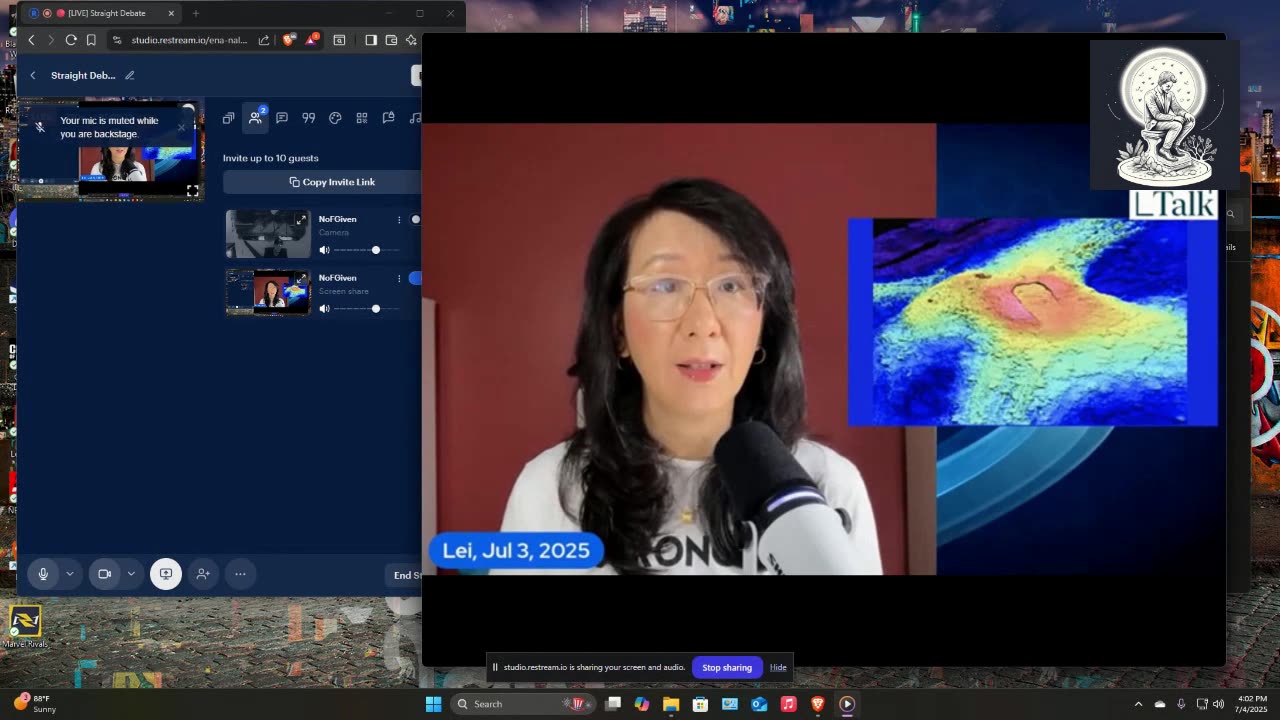Open Outlook from taskbar

(759, 704)
